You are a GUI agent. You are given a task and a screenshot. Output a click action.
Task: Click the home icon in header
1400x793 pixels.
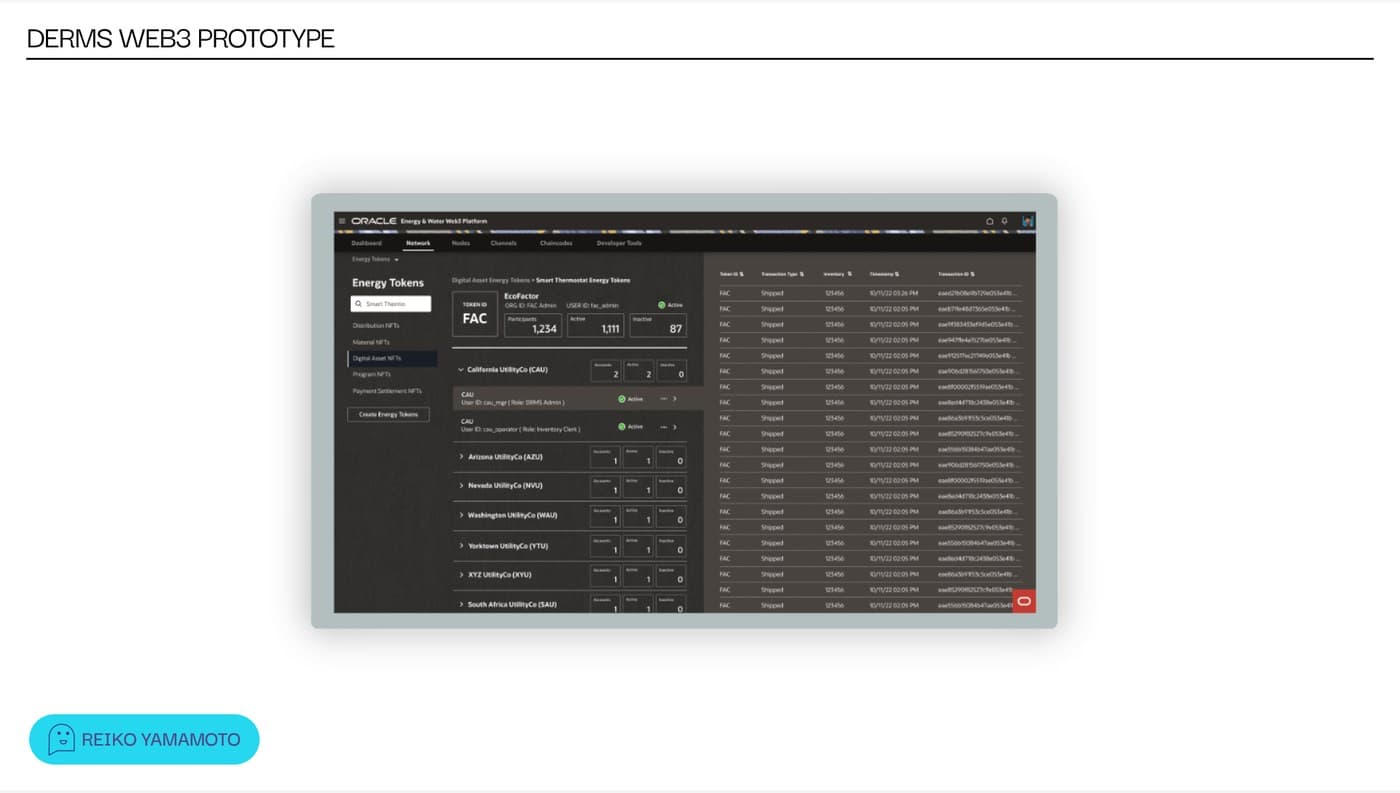click(x=990, y=221)
